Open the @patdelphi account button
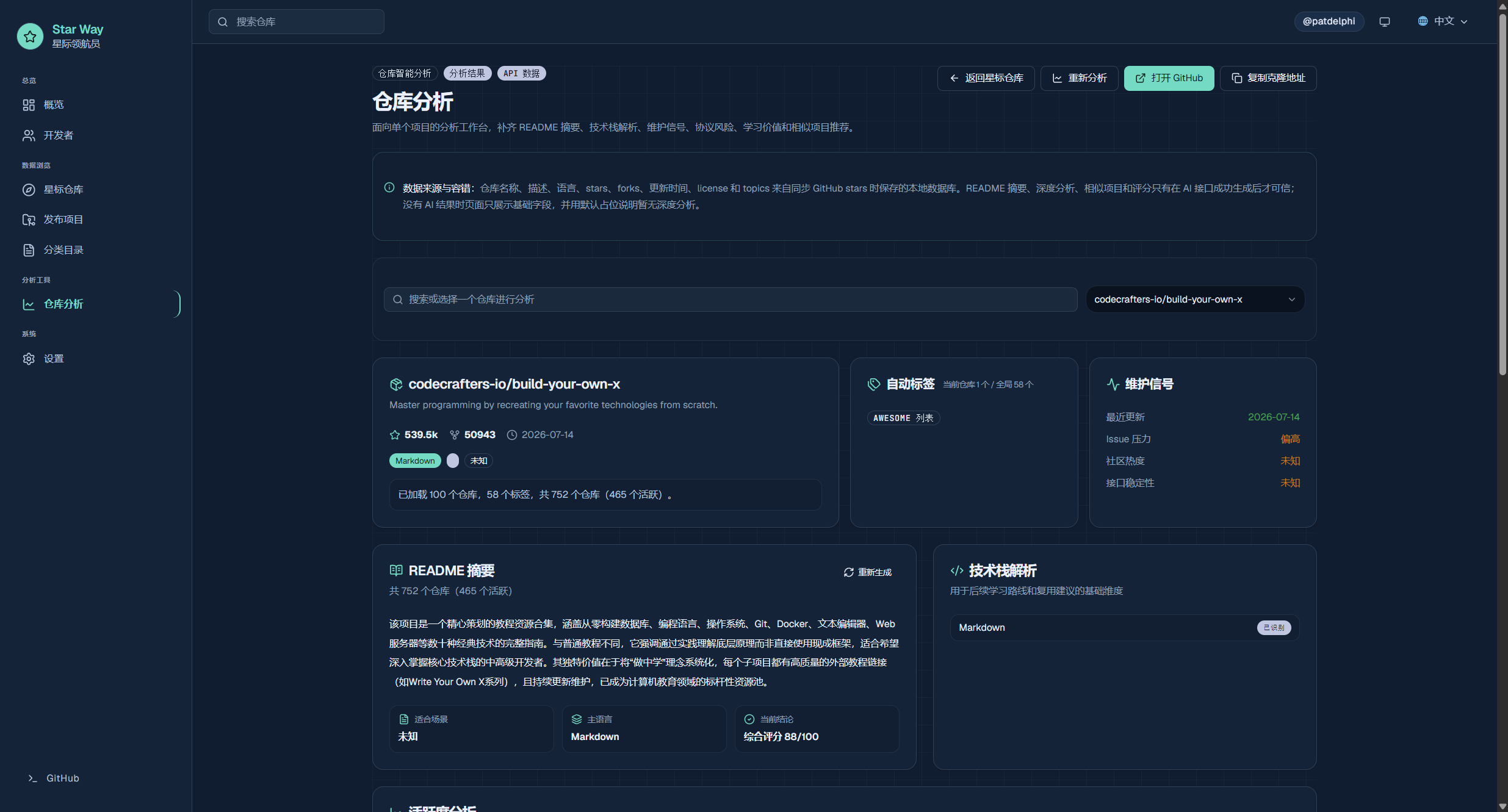Screen dimensions: 1508x812 coord(1329,21)
